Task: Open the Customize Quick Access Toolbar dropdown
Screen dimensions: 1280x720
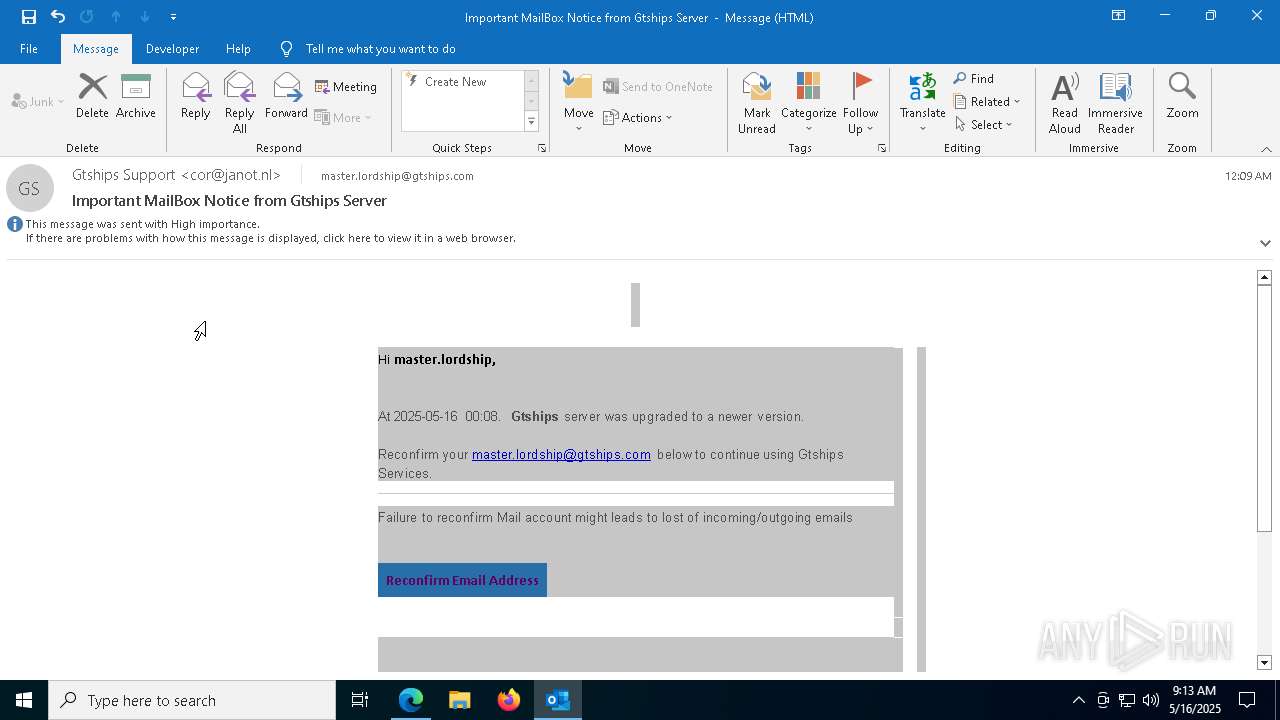Action: [173, 17]
